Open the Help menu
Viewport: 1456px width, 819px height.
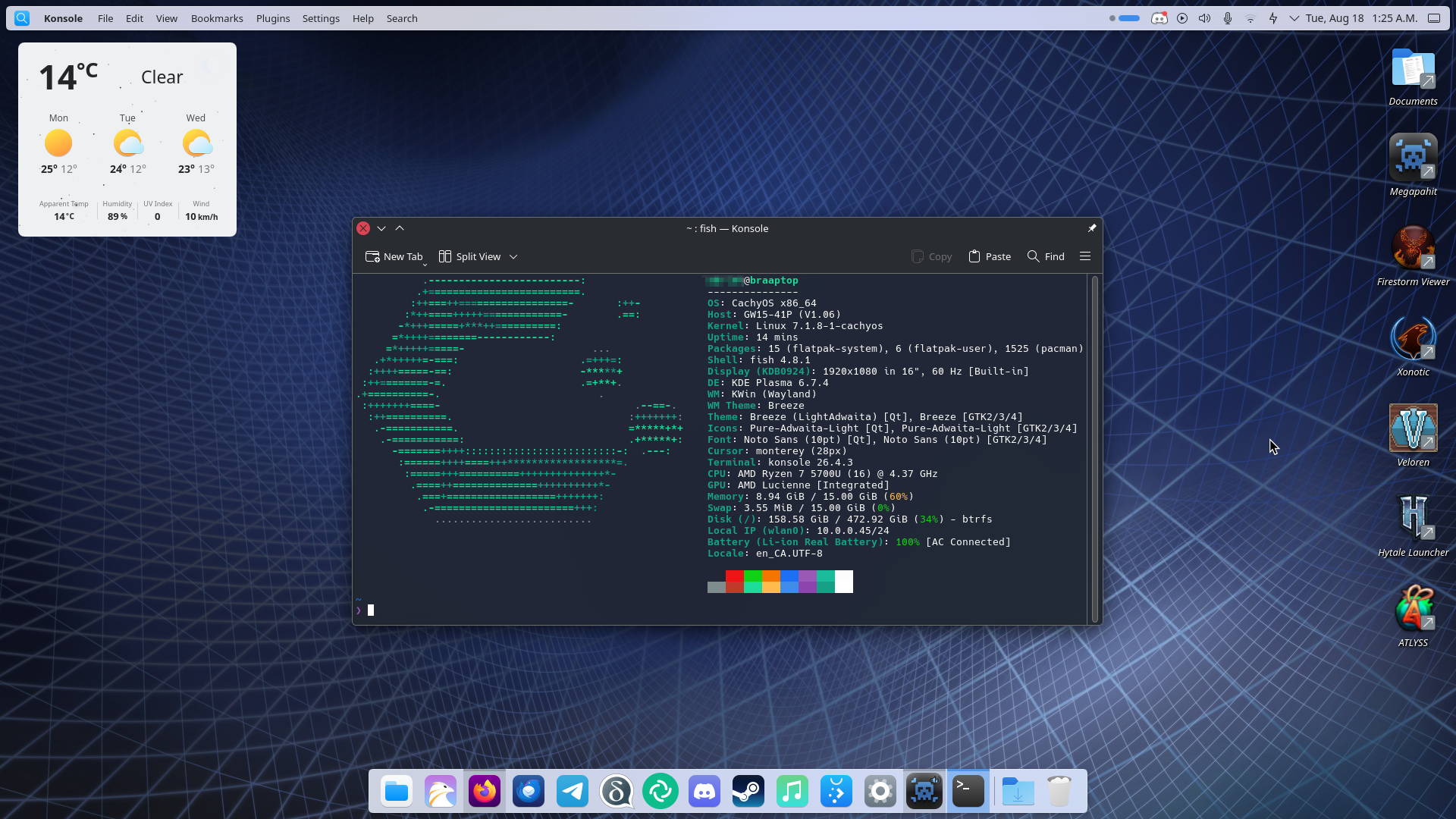363,18
